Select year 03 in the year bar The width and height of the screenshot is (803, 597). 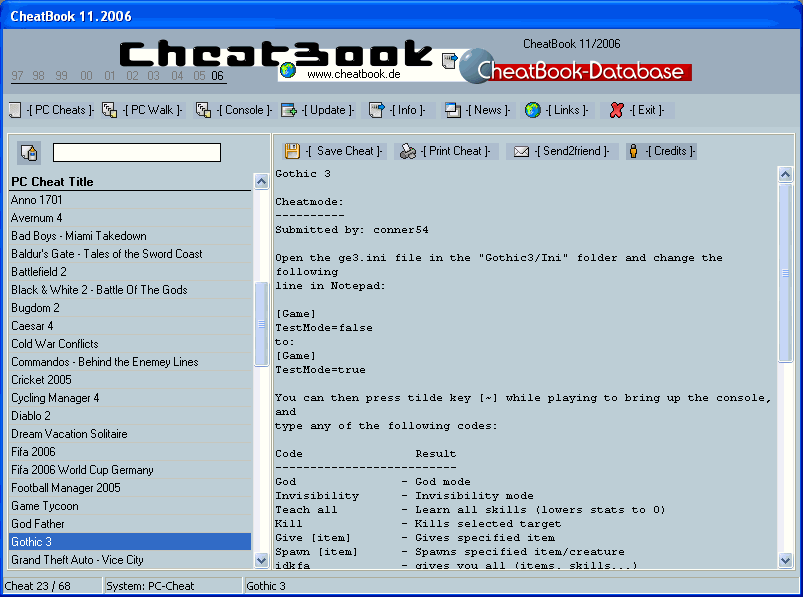tap(154, 76)
